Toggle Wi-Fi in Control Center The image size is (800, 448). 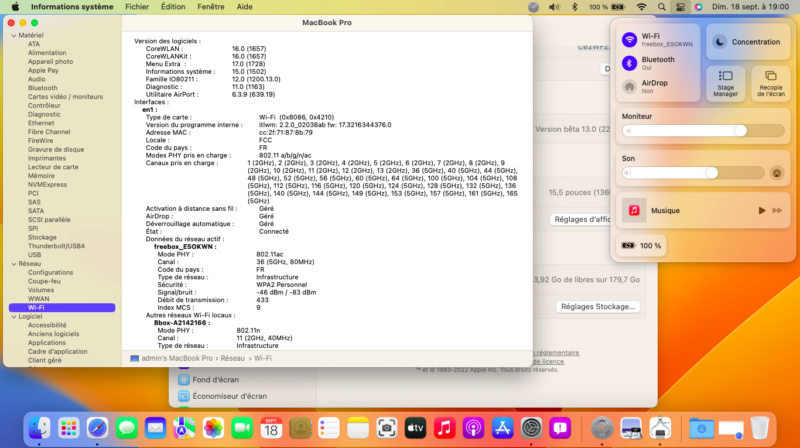[630, 39]
